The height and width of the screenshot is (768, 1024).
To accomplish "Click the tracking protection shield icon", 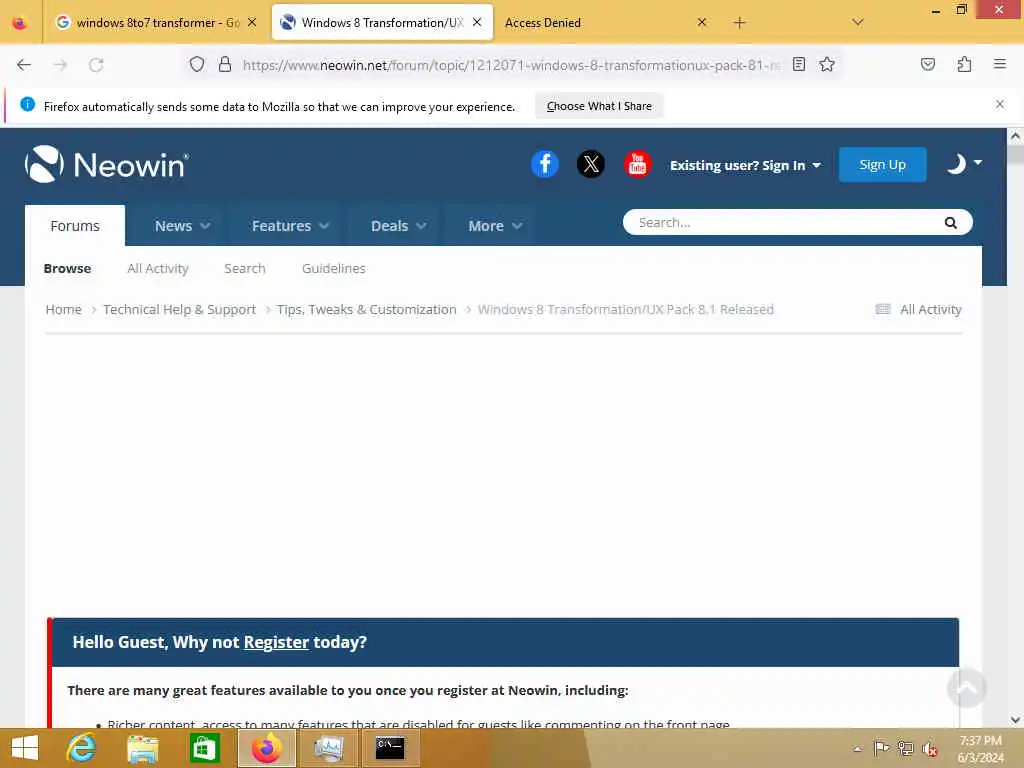I will coord(197,64).
